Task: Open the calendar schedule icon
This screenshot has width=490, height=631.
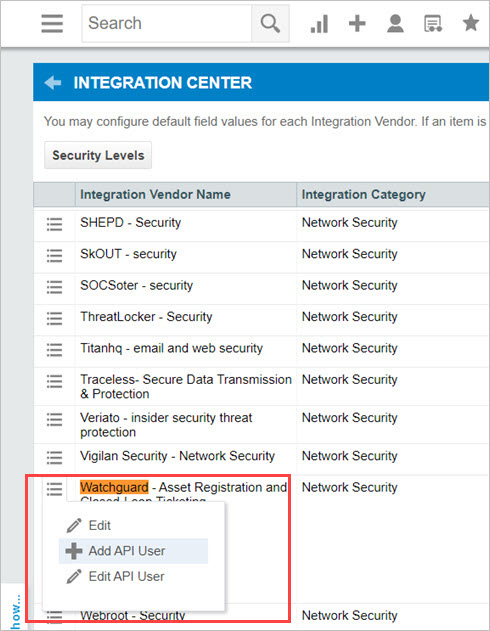Action: 433,23
